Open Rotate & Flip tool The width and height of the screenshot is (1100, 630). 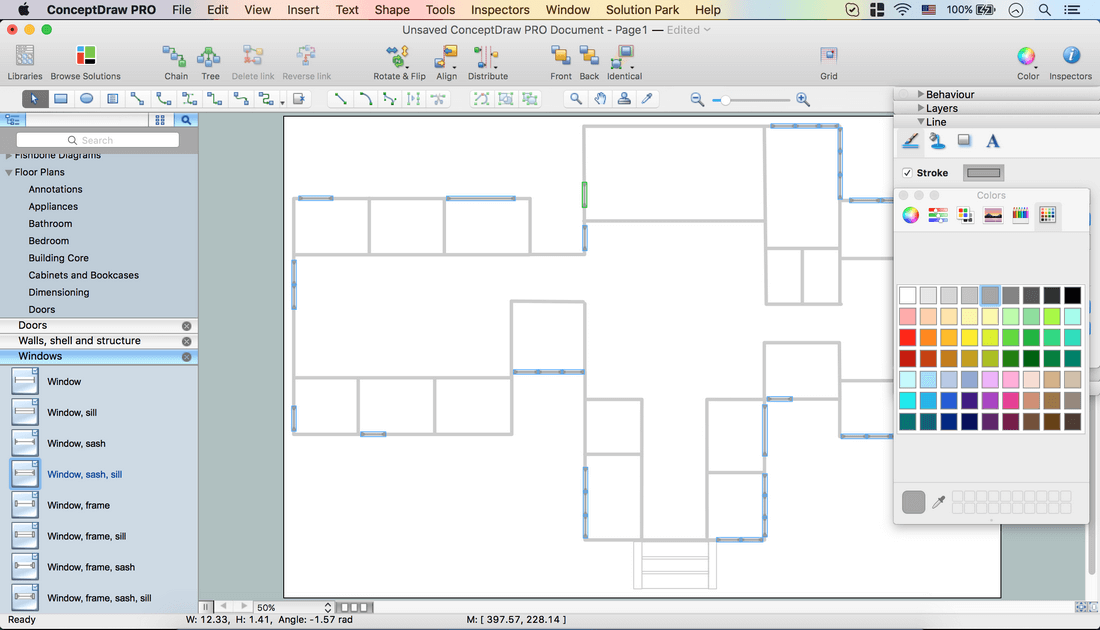tap(399, 62)
